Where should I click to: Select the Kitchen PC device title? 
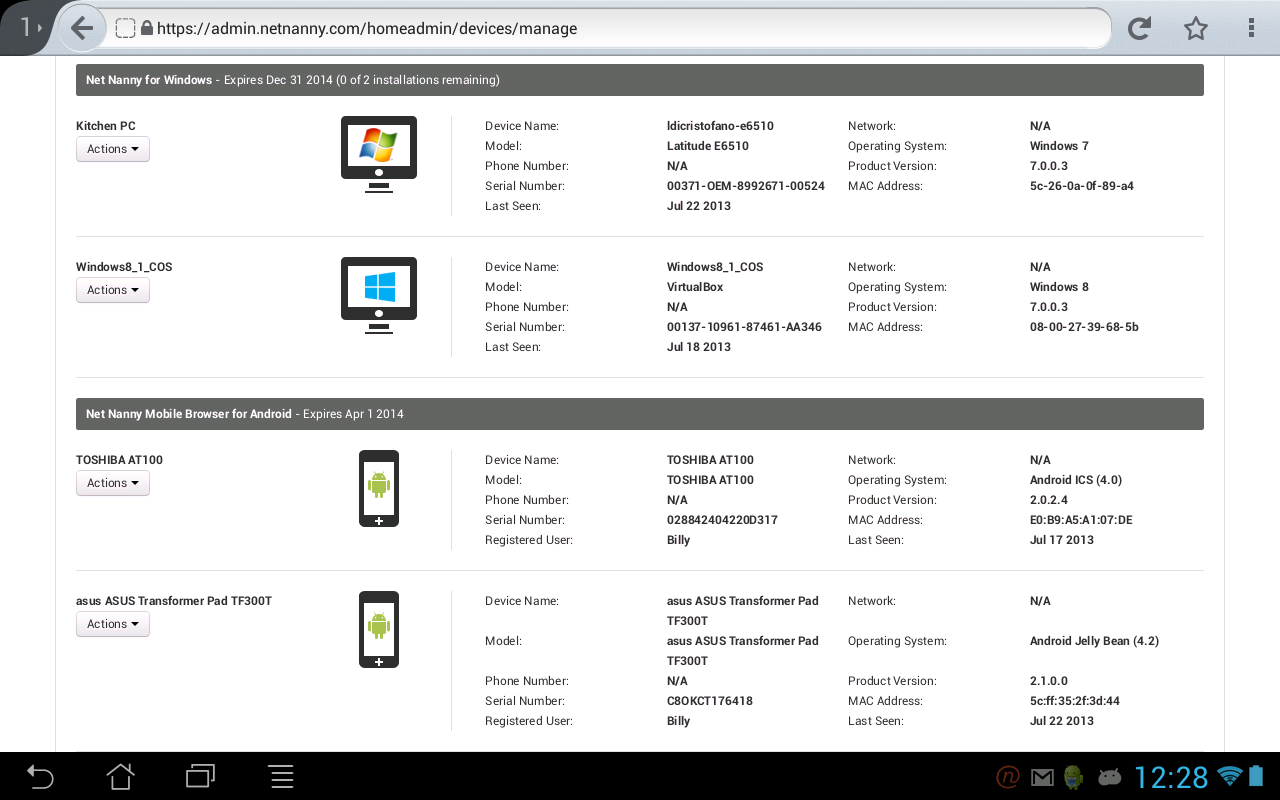106,126
